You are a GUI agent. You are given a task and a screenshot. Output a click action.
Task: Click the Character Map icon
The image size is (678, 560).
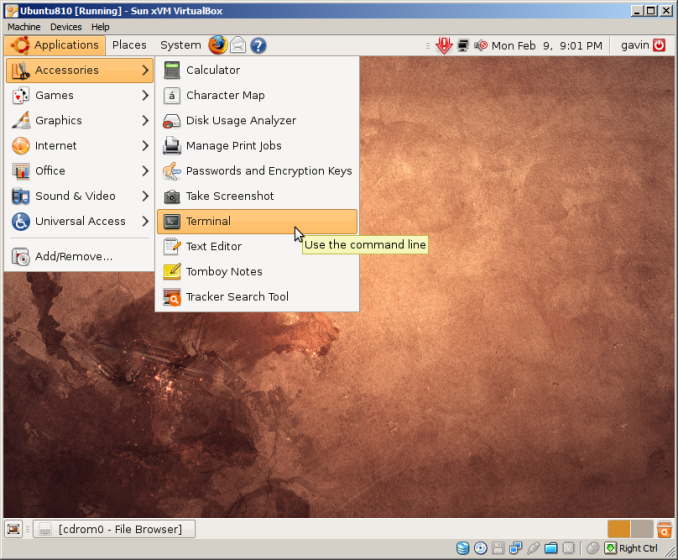[172, 95]
